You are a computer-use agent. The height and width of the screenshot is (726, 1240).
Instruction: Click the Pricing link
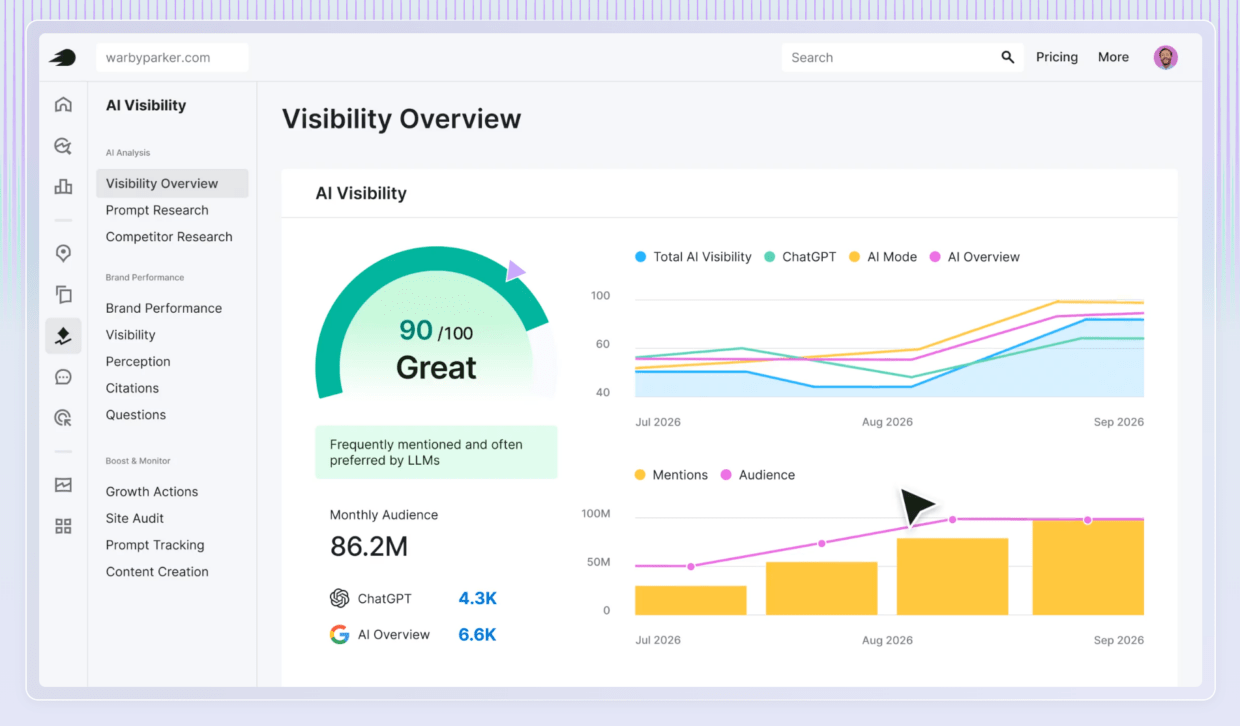pyautogui.click(x=1056, y=57)
